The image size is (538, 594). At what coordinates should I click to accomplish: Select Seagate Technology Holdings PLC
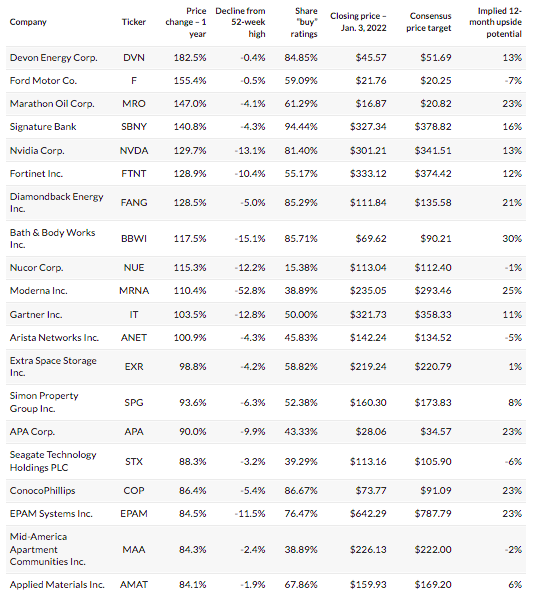pyautogui.click(x=53, y=461)
